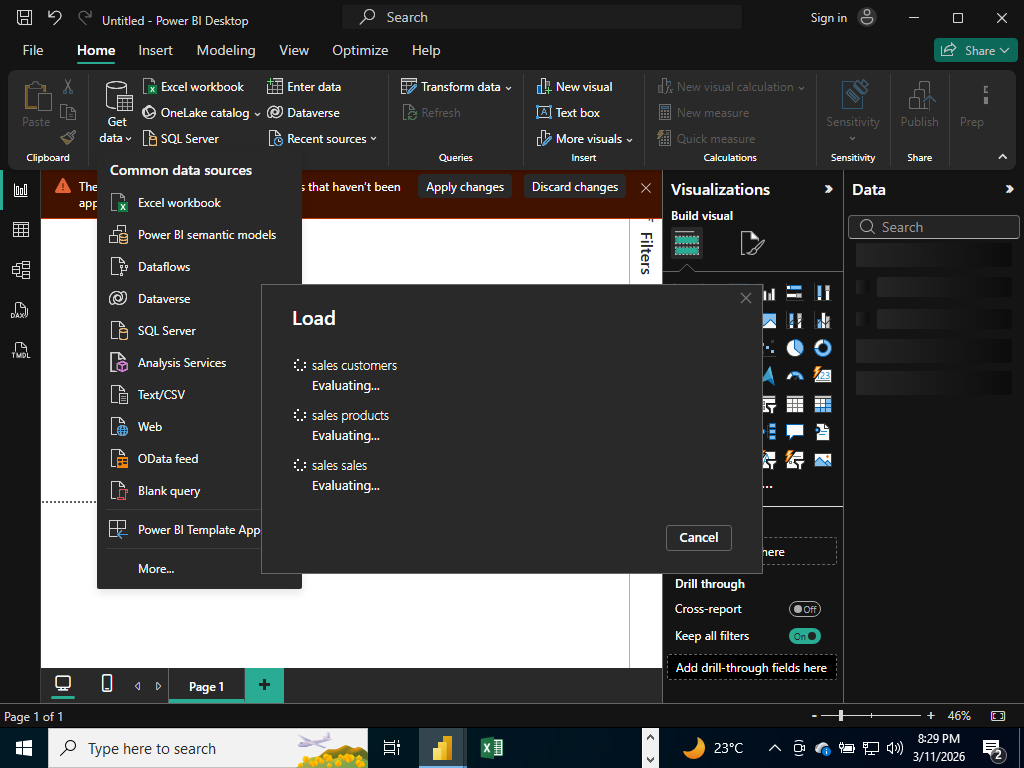Open DAX query view in sidebar
The image size is (1024, 768).
coord(20,310)
